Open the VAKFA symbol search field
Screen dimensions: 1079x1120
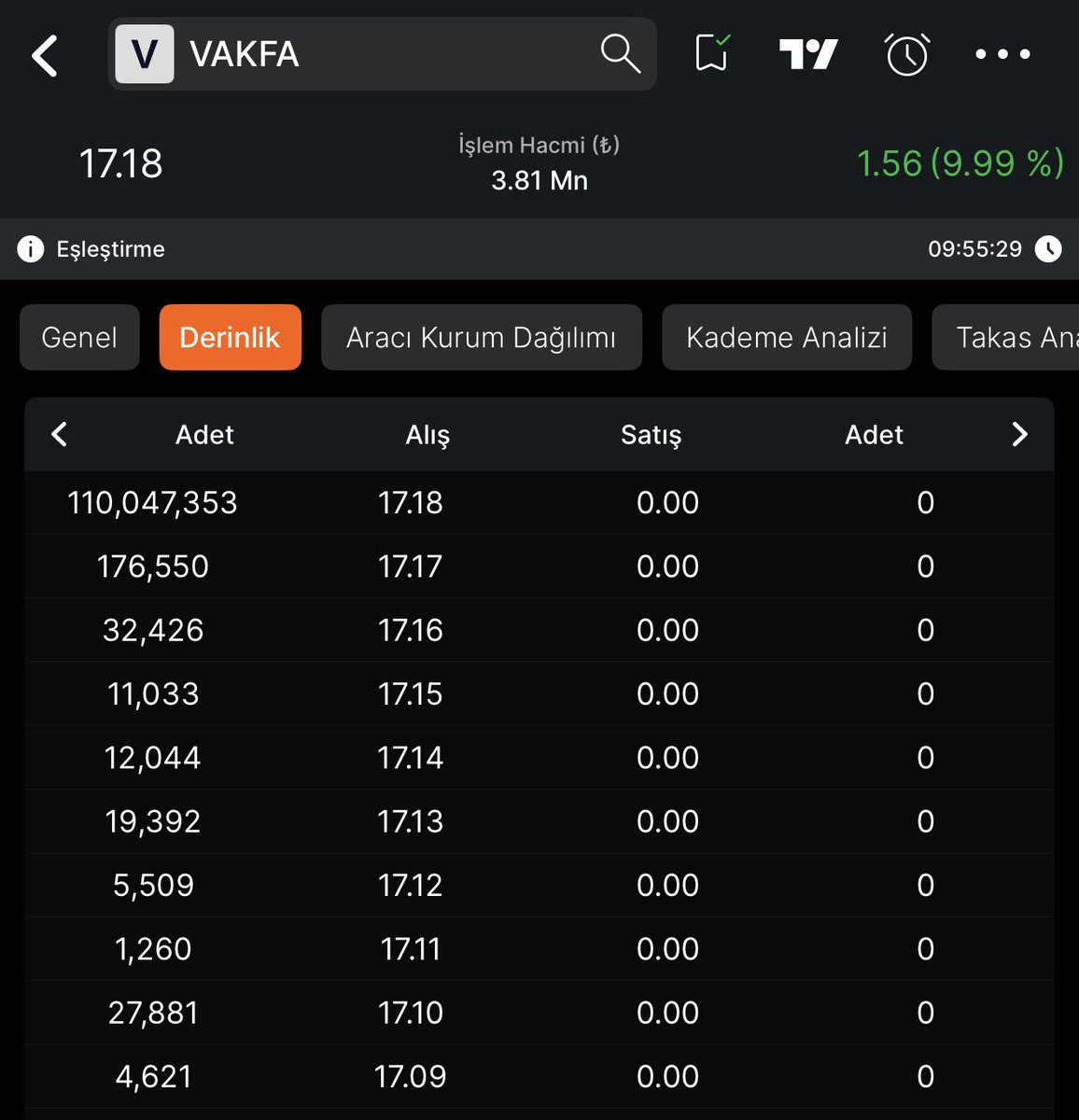coord(382,54)
